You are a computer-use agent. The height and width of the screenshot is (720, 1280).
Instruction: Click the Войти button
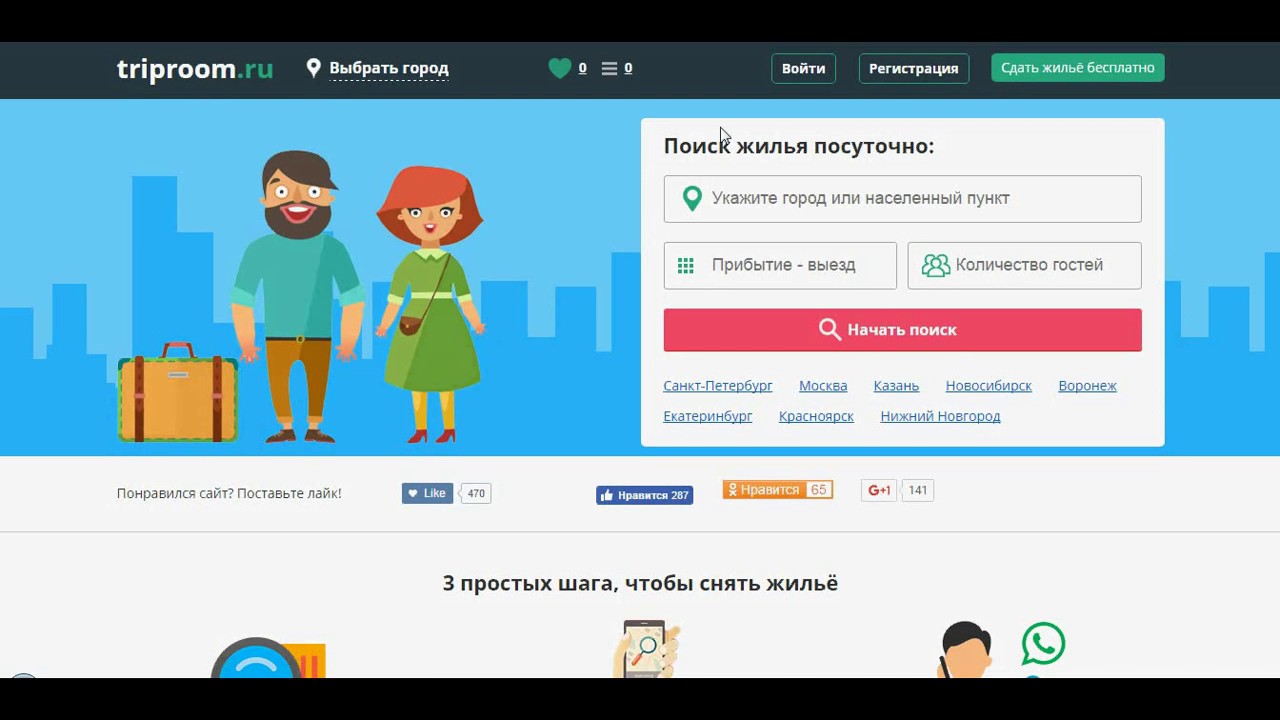click(803, 68)
